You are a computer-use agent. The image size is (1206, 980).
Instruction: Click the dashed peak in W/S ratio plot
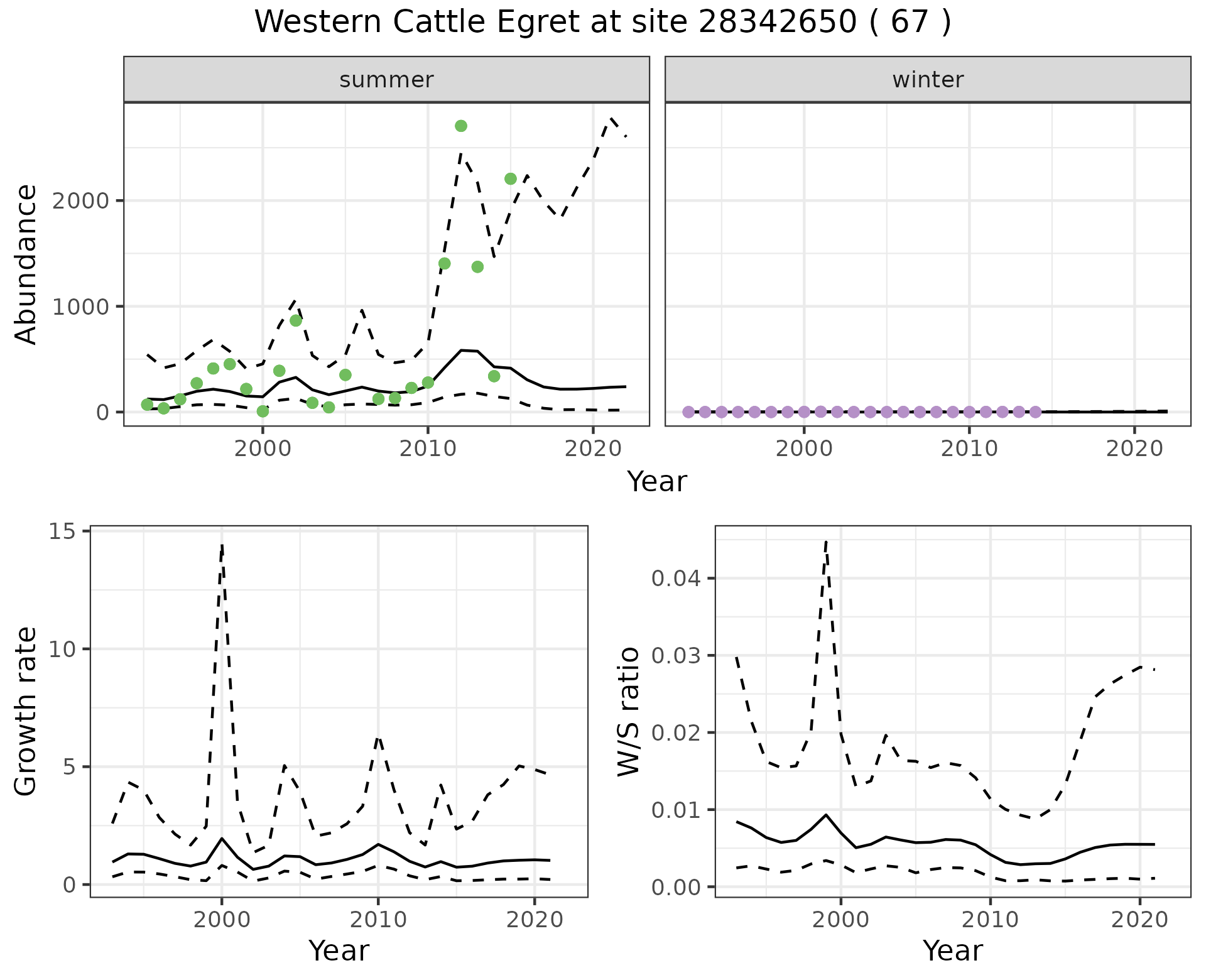(x=826, y=542)
